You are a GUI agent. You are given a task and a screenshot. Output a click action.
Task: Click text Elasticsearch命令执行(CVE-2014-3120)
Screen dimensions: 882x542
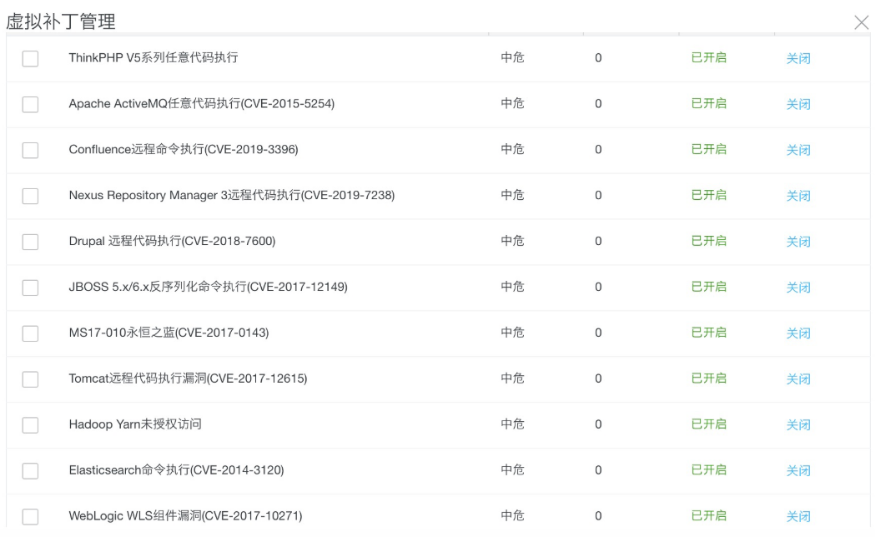pyautogui.click(x=176, y=470)
